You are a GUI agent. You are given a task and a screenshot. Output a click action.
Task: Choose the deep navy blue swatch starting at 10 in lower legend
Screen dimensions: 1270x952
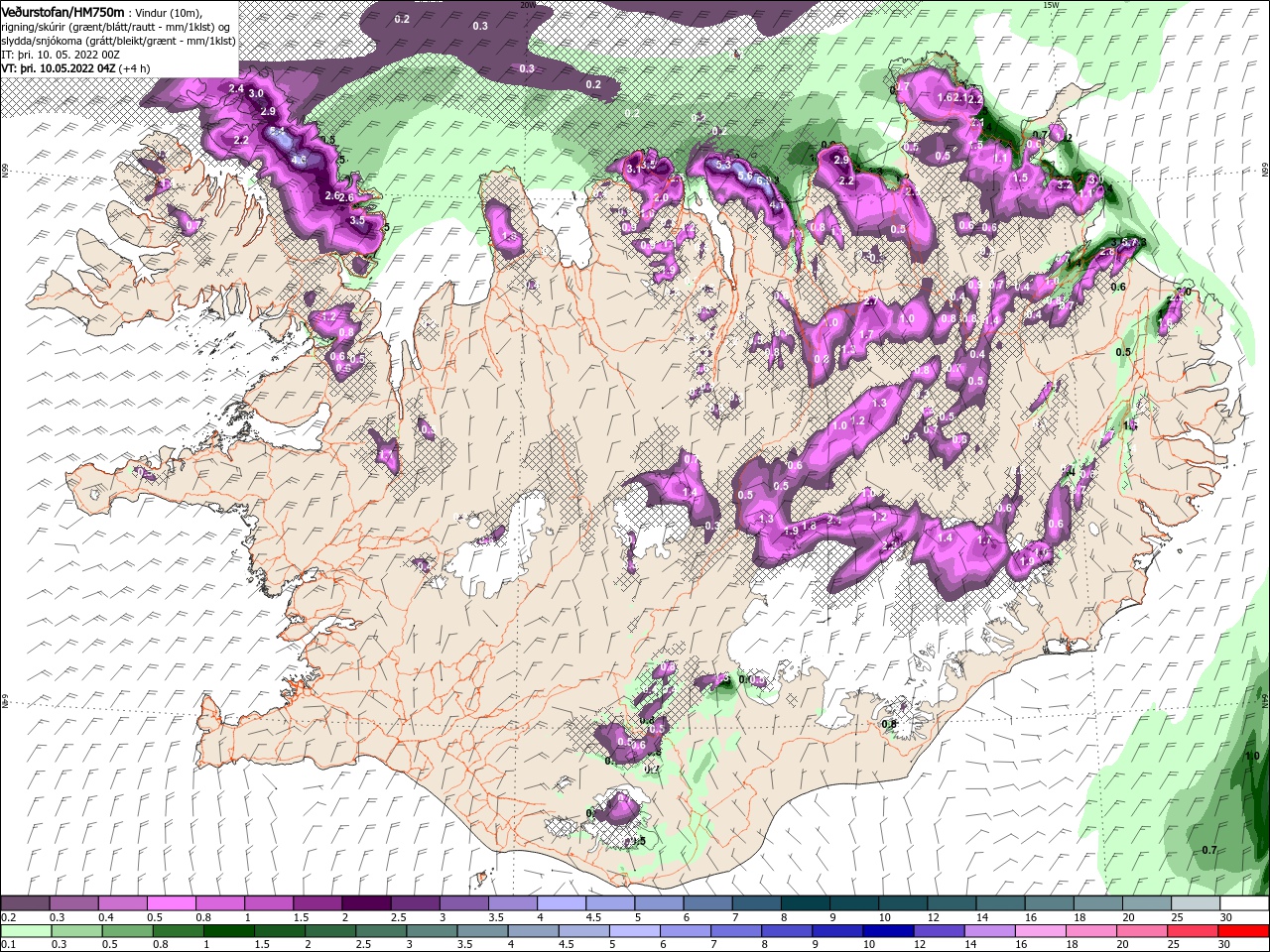tap(887, 931)
